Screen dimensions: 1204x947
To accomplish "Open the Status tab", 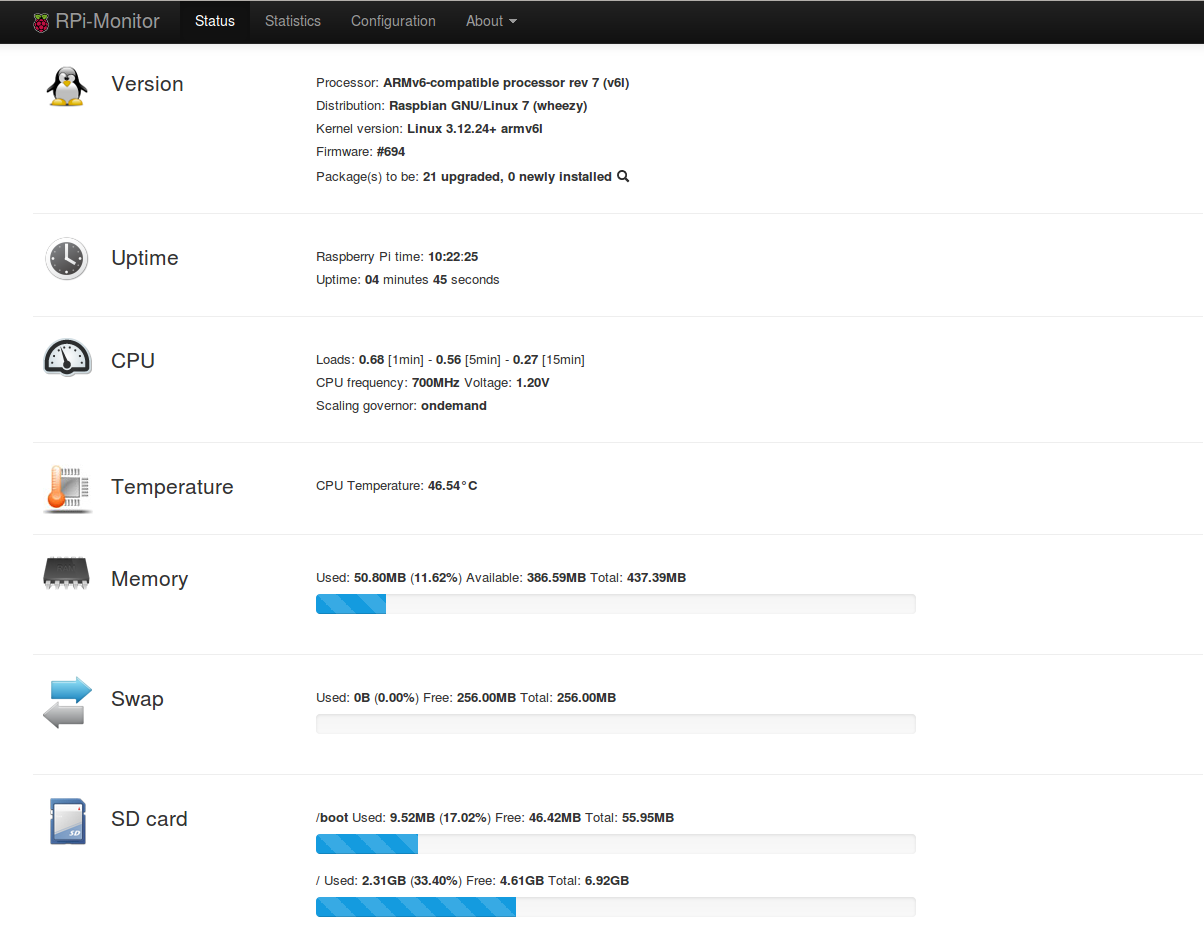I will coord(215,21).
